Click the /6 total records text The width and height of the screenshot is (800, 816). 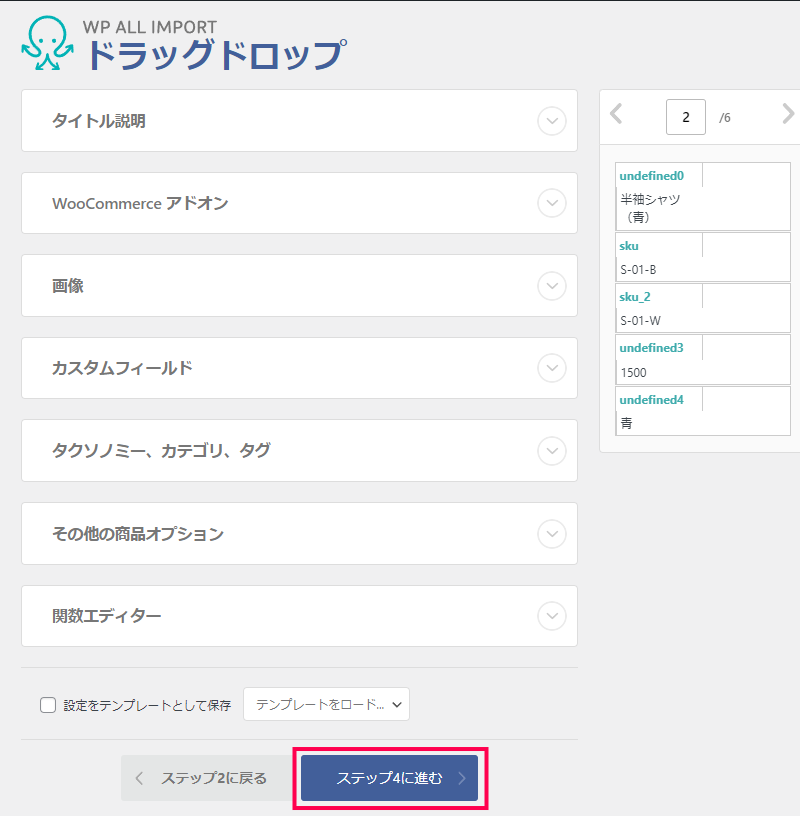click(x=725, y=118)
